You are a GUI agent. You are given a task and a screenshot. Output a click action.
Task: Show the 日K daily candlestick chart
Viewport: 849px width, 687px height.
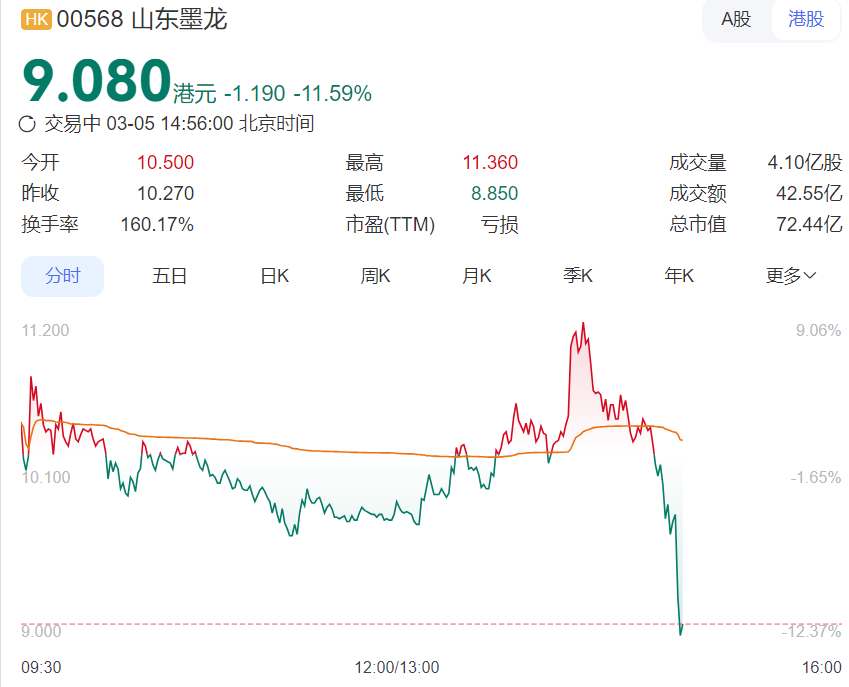274,276
